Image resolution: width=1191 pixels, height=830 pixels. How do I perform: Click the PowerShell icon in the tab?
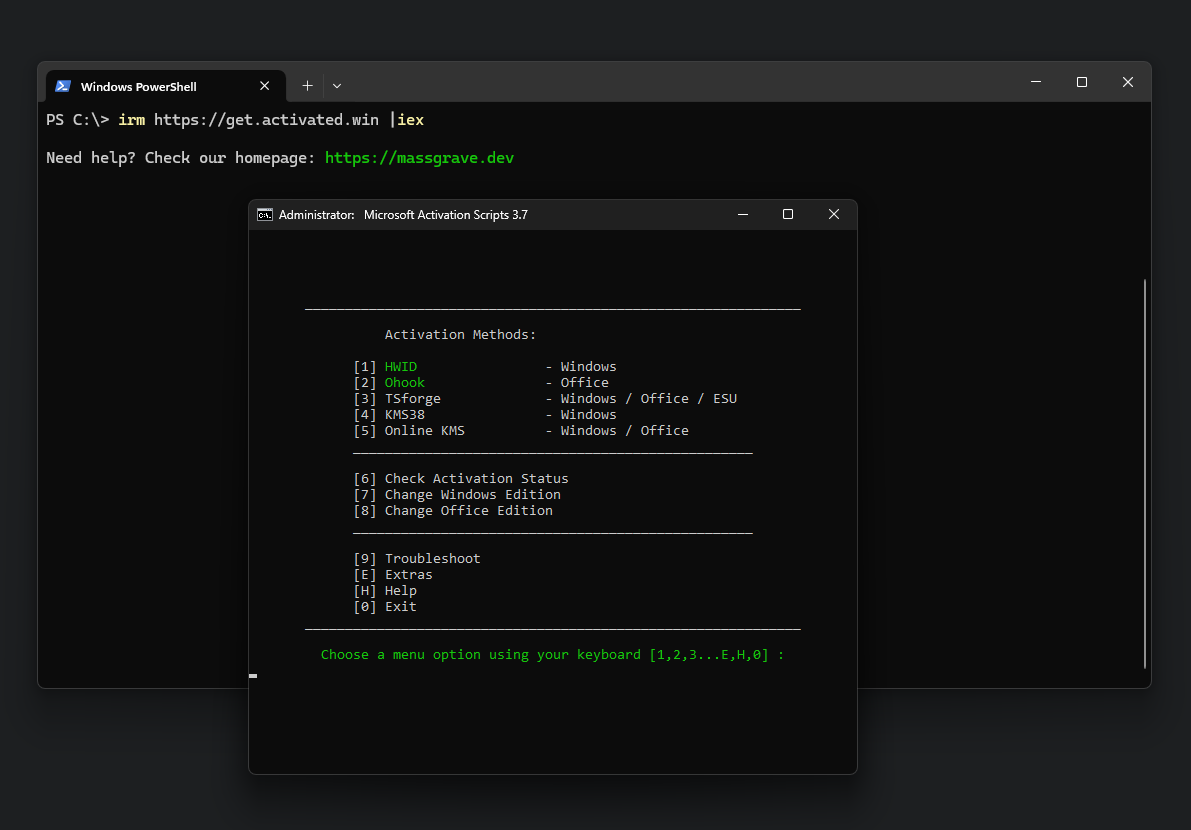(63, 86)
